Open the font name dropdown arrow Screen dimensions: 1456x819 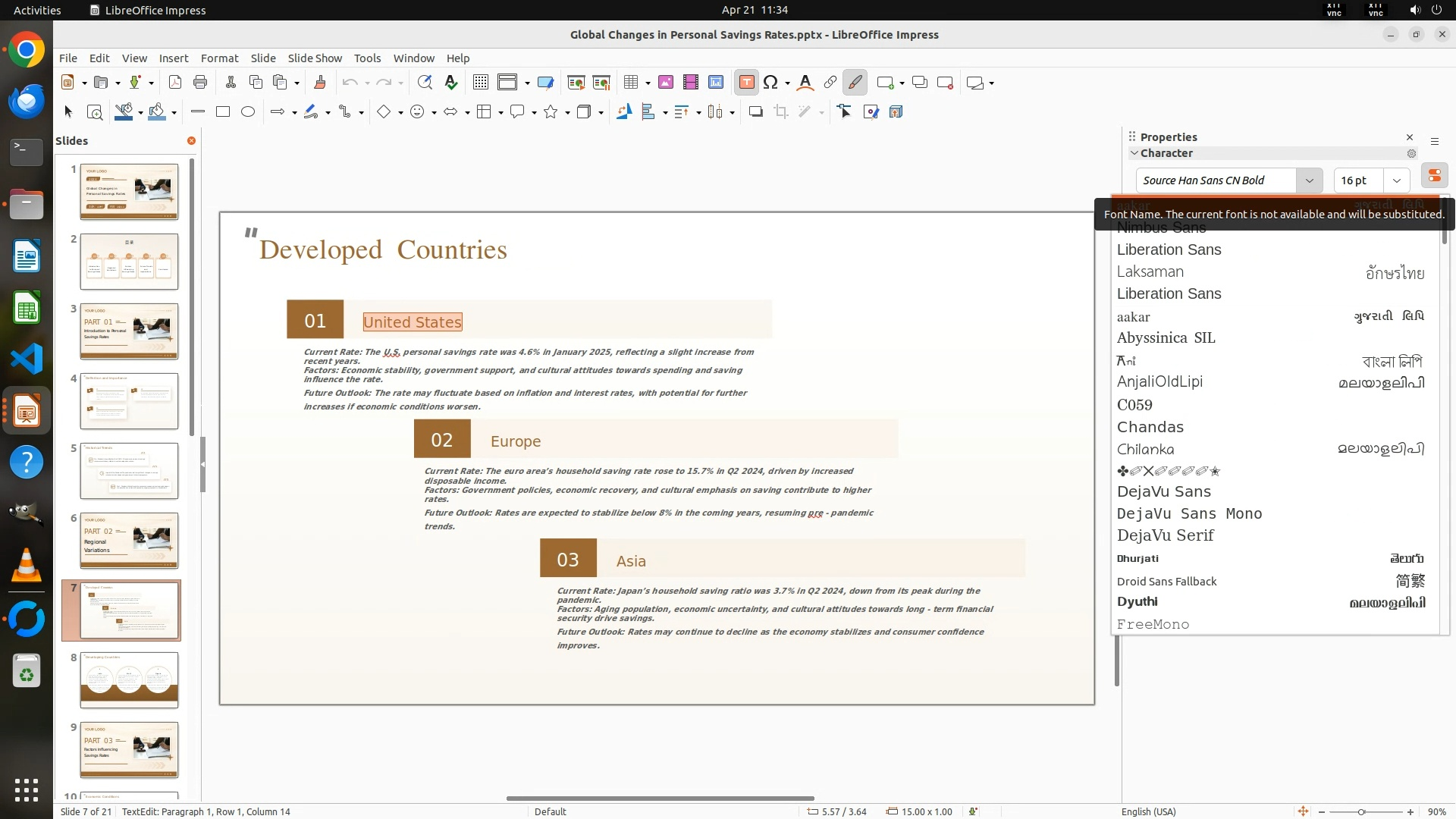click(1309, 180)
